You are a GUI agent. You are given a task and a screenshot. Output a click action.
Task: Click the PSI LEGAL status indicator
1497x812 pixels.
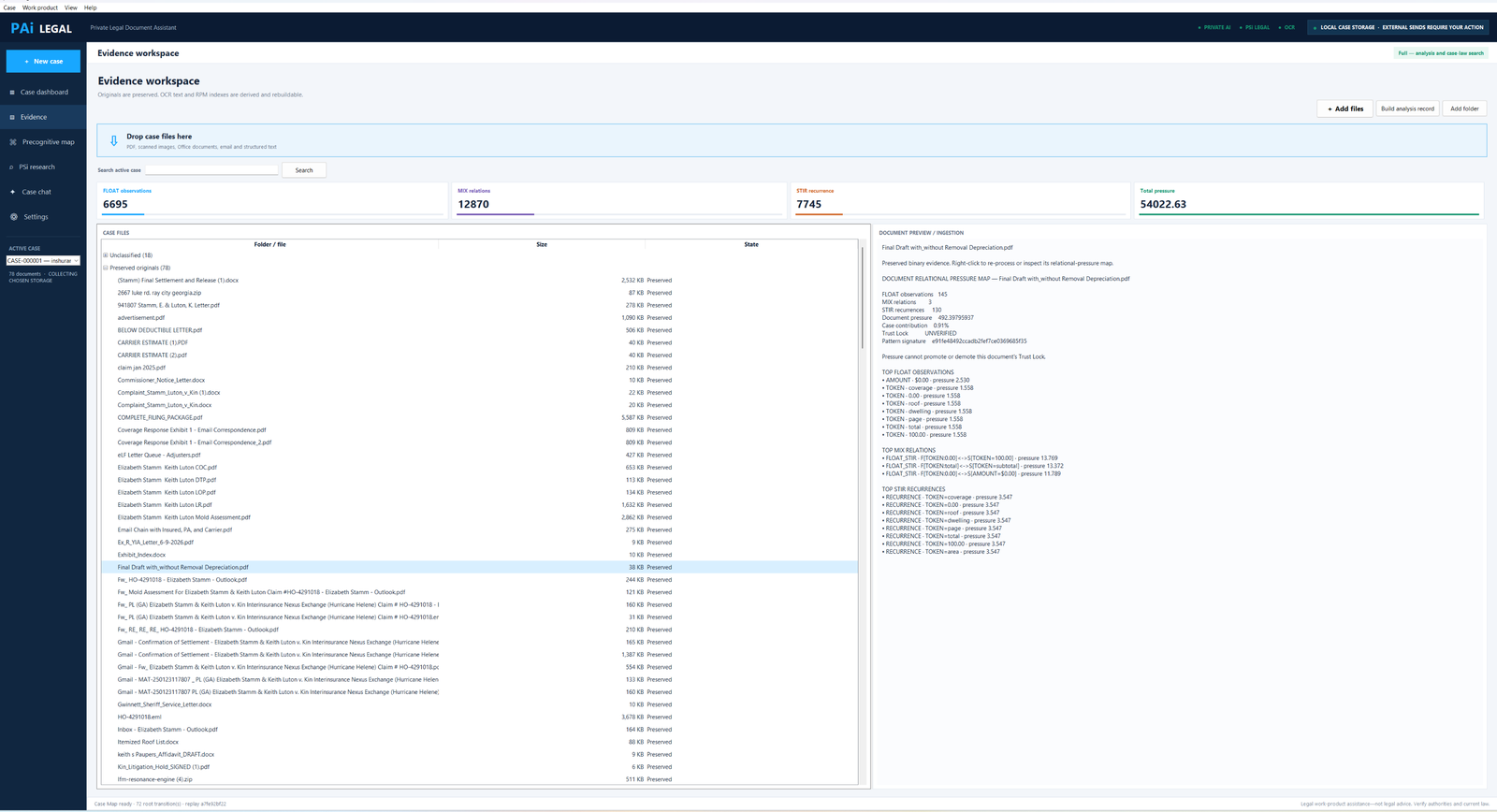click(x=1255, y=27)
